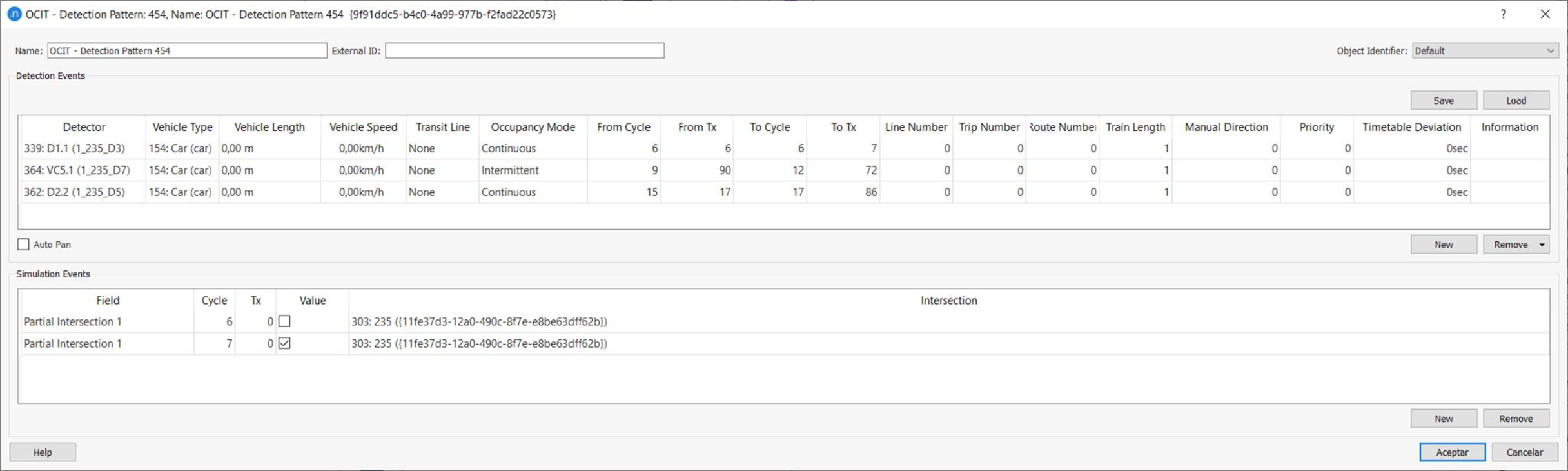Confirm with the Aceptar button
1568x471 pixels.
tap(1452, 452)
